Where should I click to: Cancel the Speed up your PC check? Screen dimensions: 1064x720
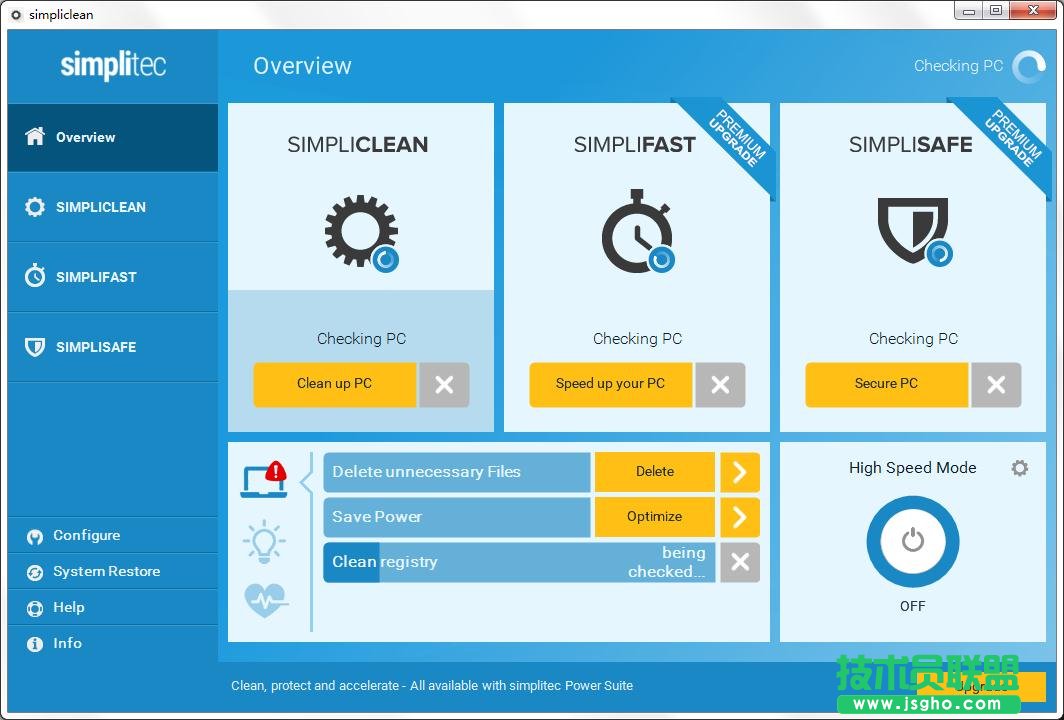point(720,384)
